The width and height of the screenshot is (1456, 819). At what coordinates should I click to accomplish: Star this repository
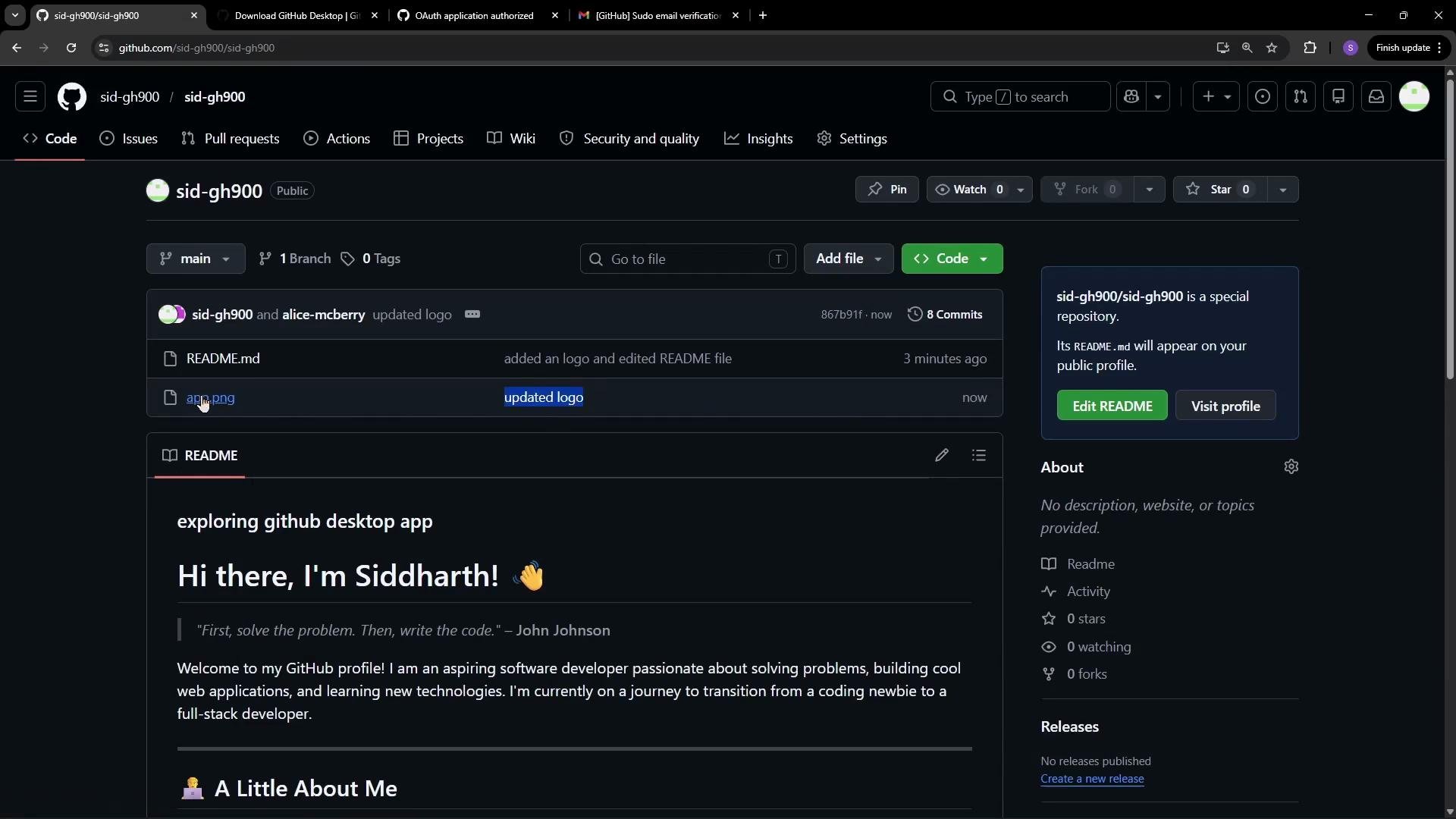tap(1220, 190)
